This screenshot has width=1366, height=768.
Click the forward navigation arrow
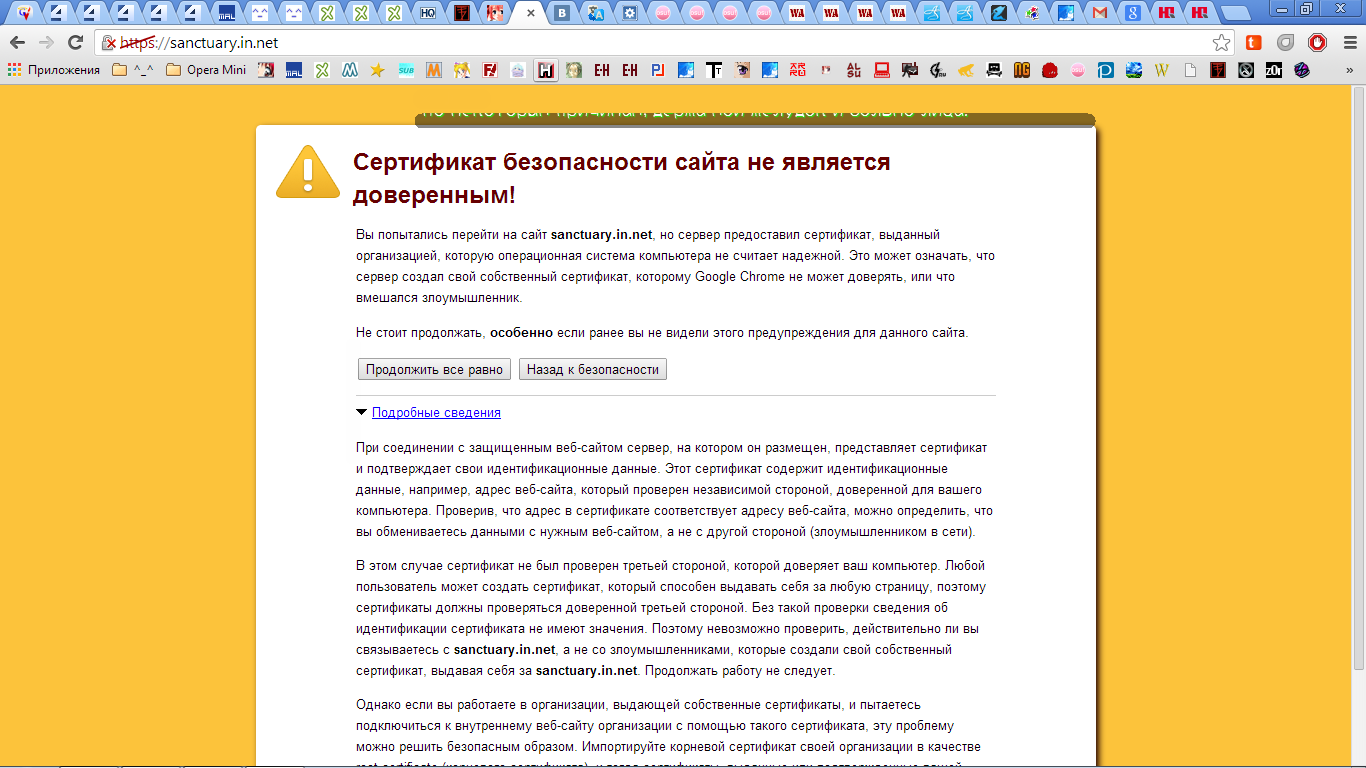(x=46, y=42)
